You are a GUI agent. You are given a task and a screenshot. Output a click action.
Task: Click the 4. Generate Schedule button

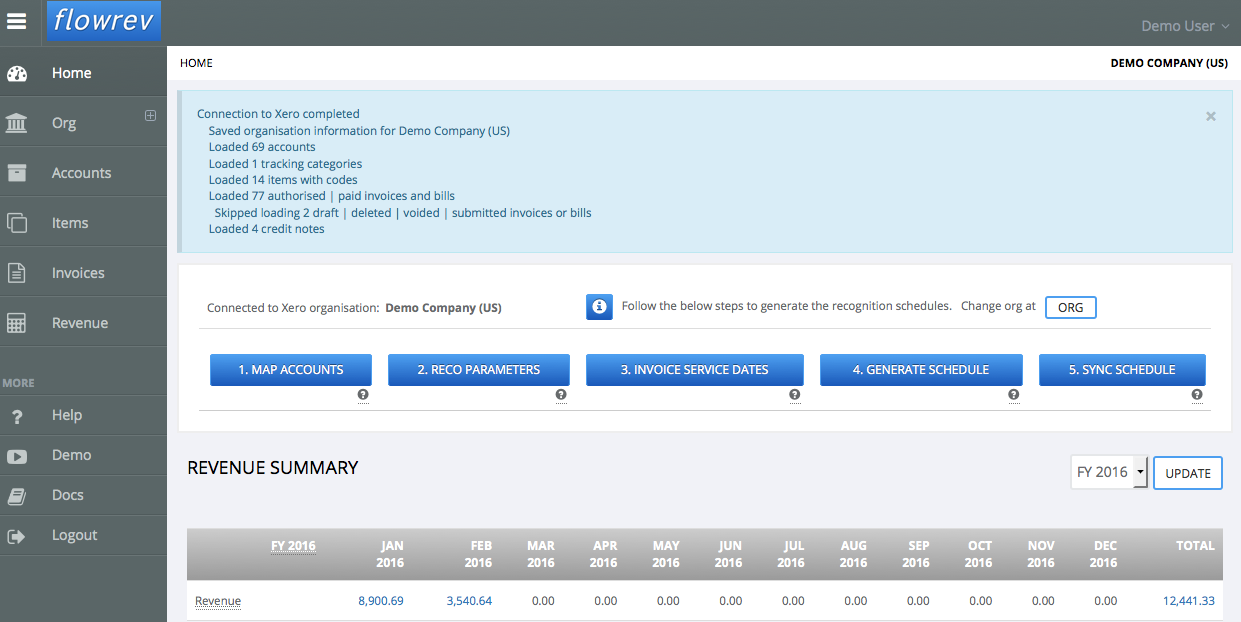921,369
